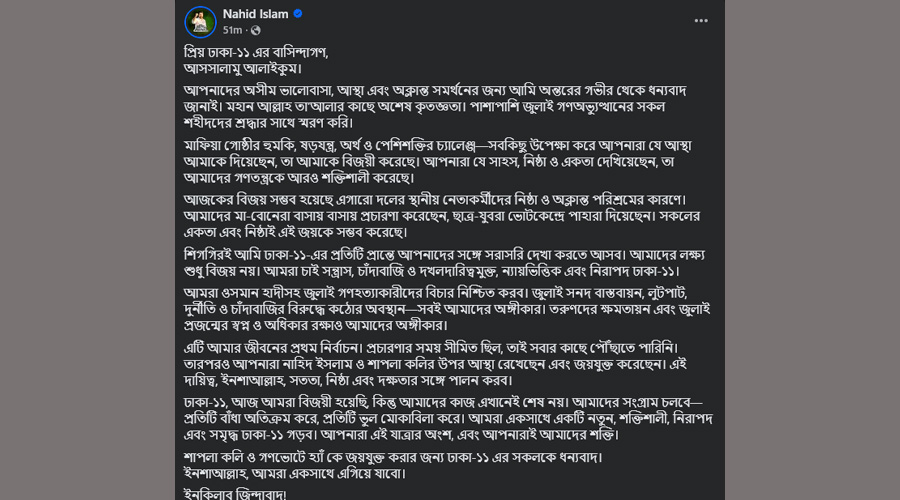Screen dimensions: 900x500
Task: Open the three-dot post options menu
Action: coord(701,20)
